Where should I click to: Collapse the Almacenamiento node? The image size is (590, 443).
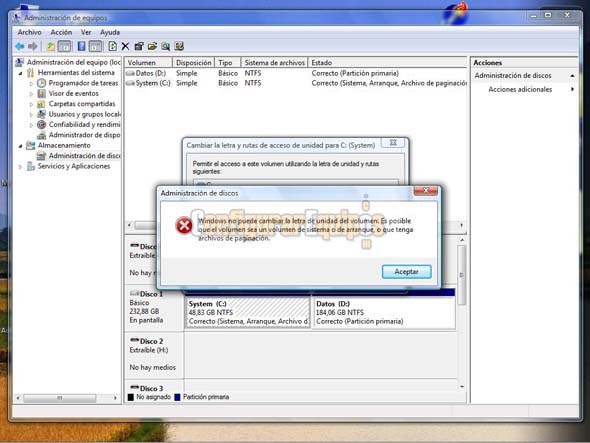(20, 146)
